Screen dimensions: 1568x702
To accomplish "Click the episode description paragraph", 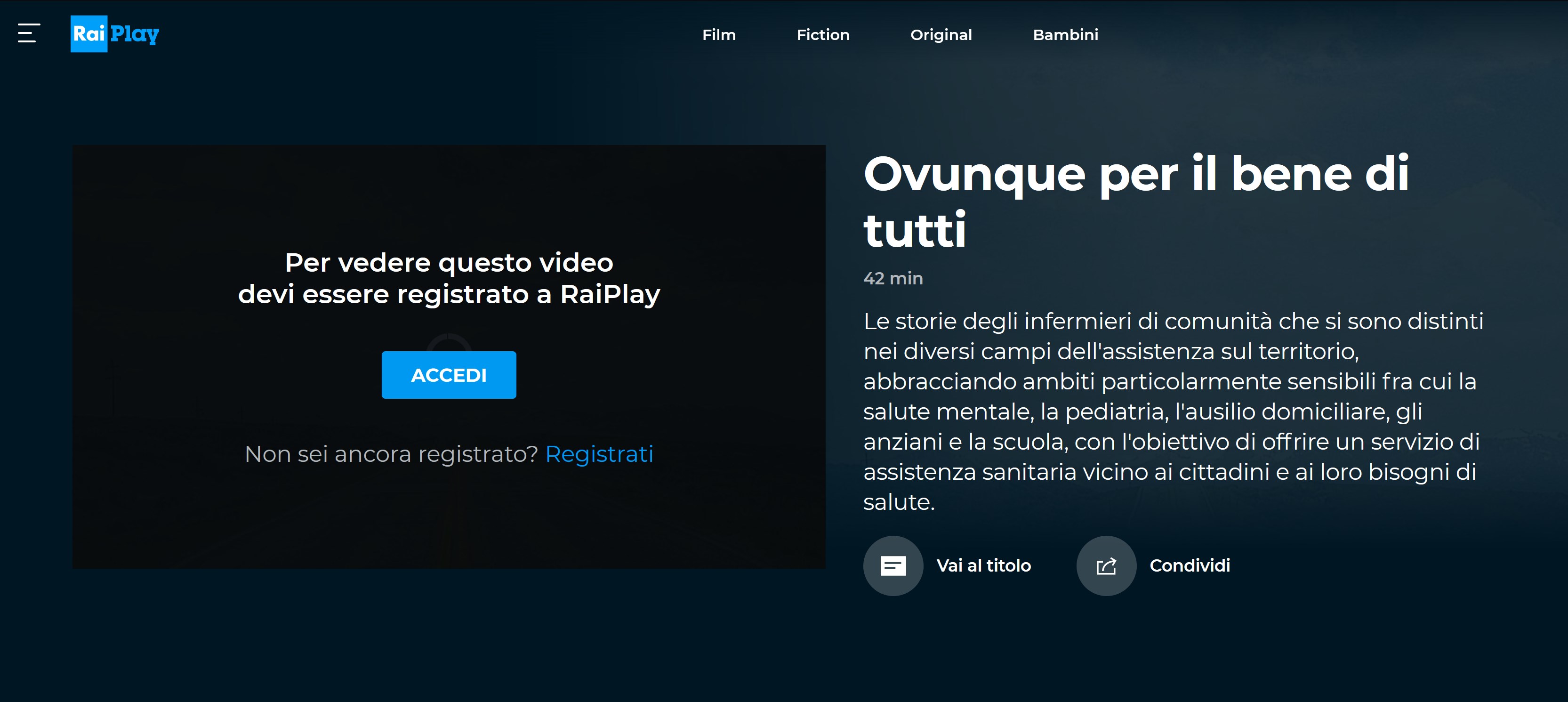I will click(x=1172, y=411).
